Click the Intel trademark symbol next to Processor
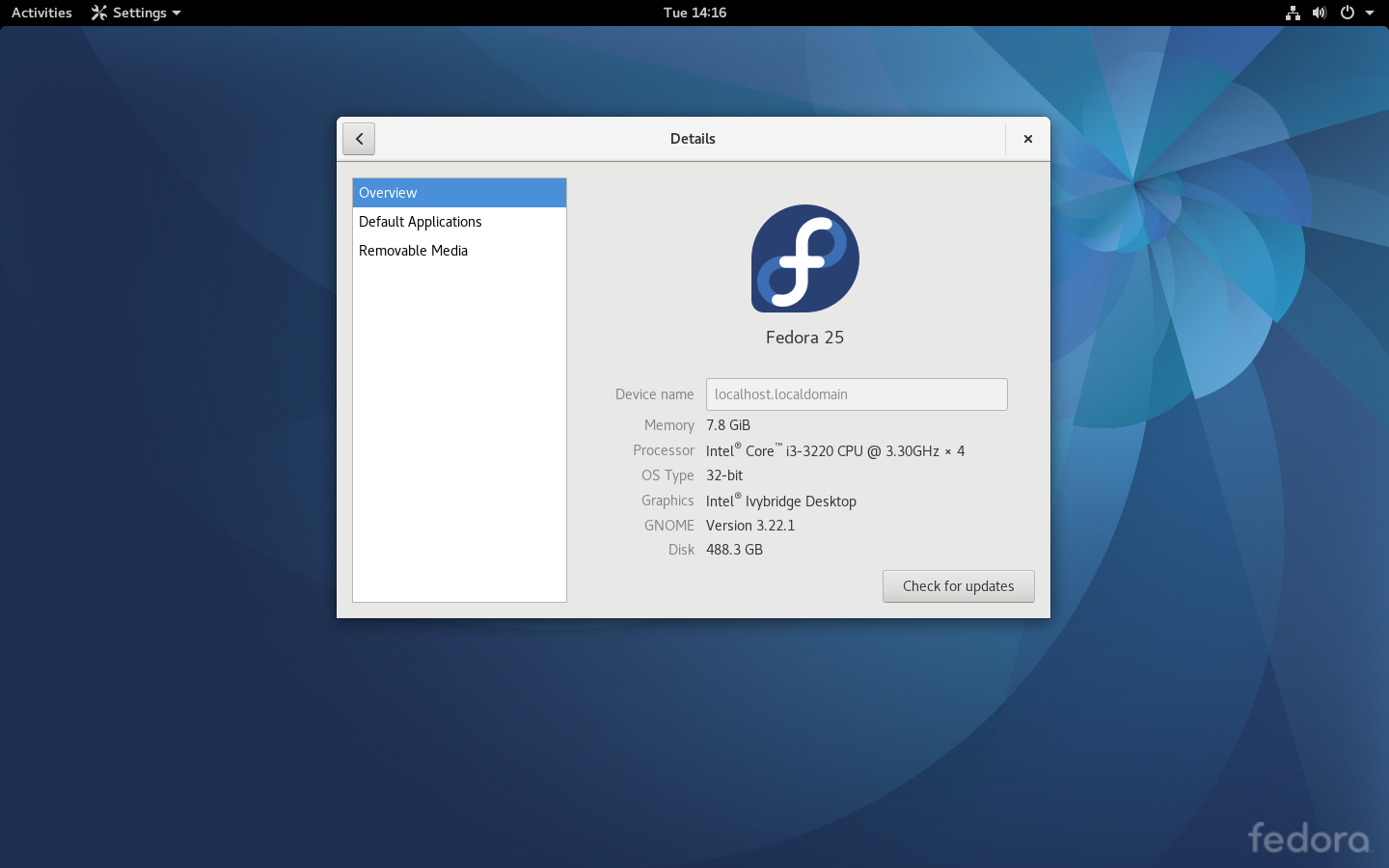 point(738,445)
